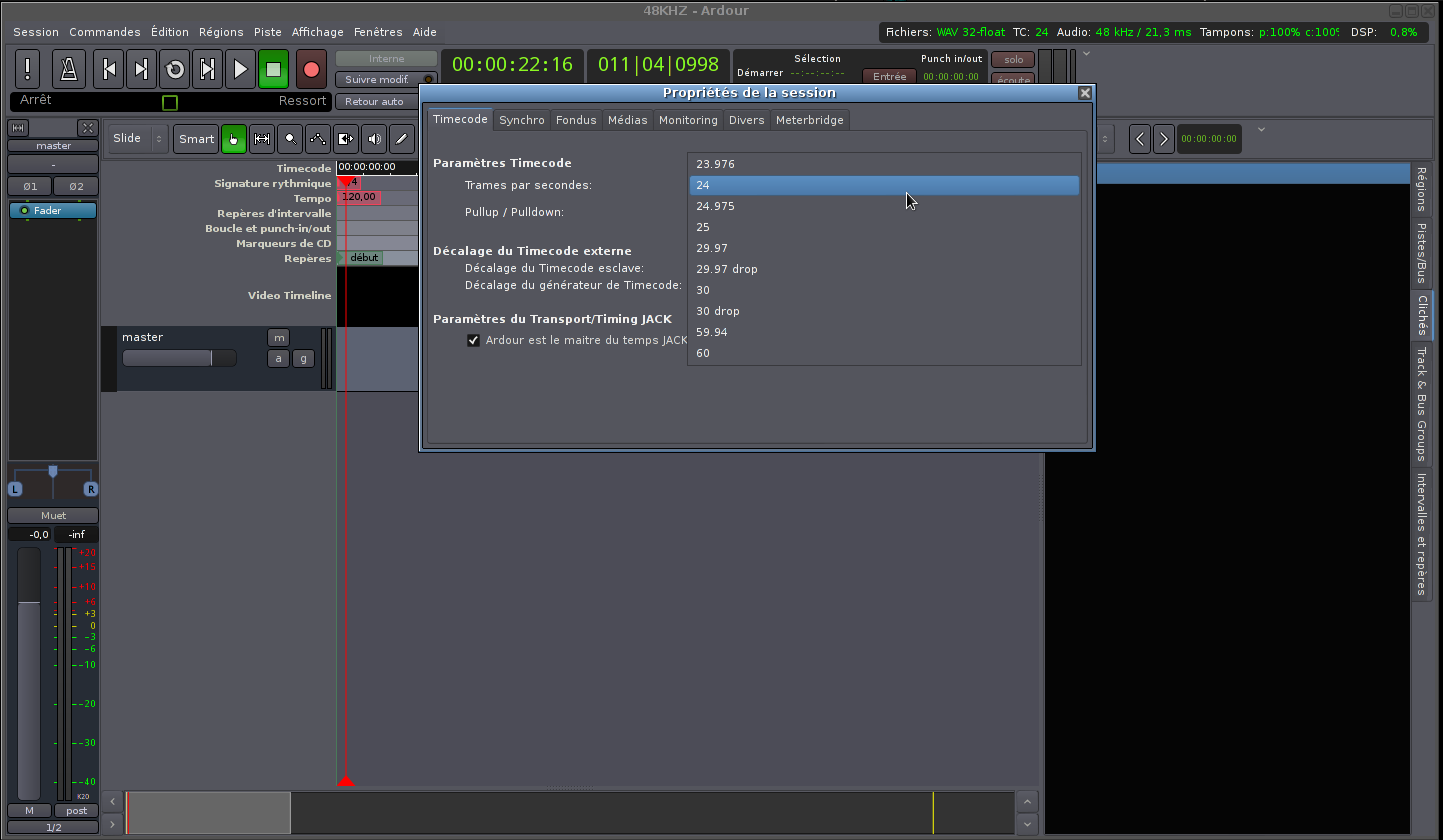Image resolution: width=1443 pixels, height=840 pixels.
Task: Switch to the Fondus tab
Action: click(x=576, y=120)
